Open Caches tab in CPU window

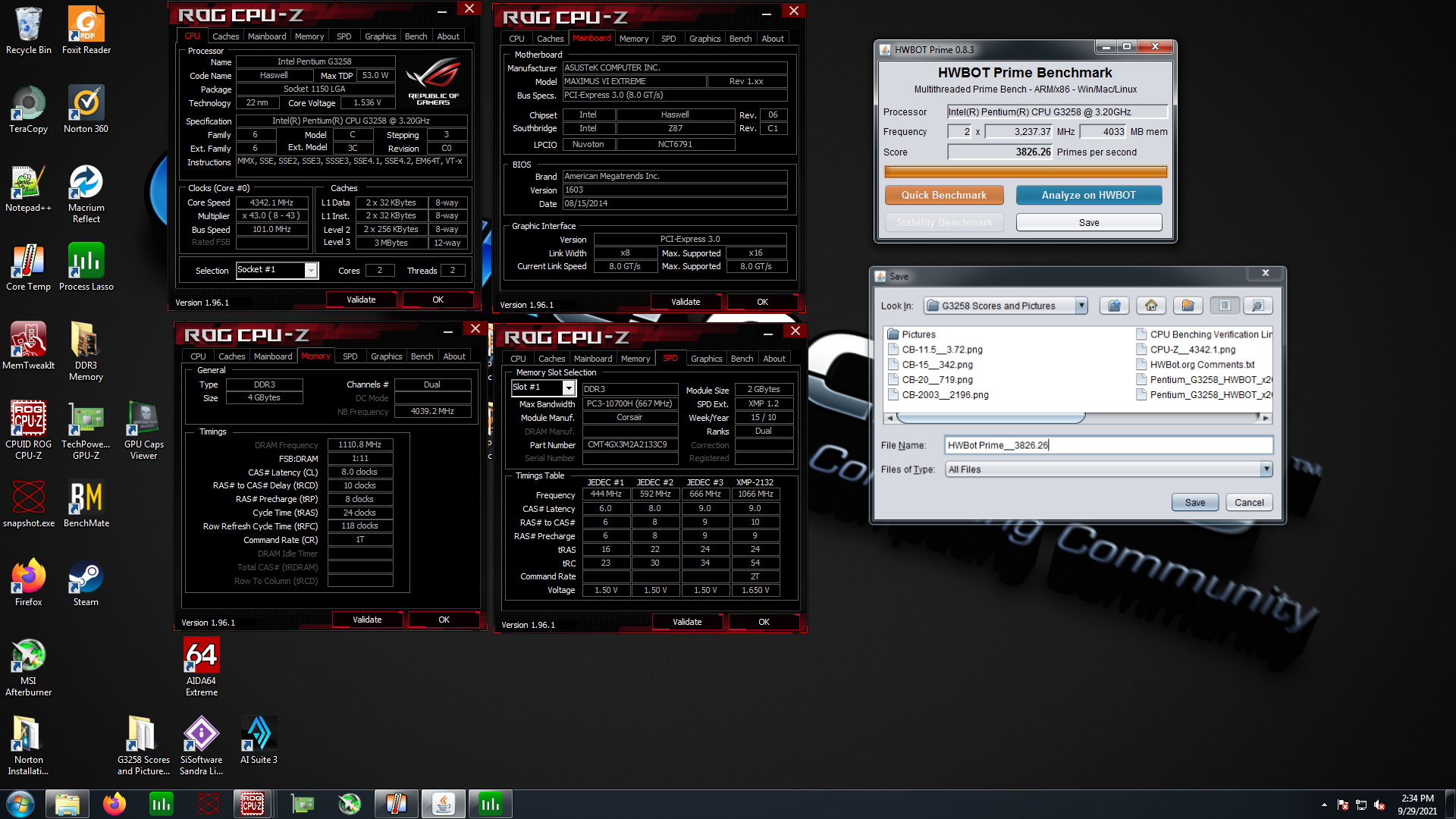click(x=225, y=36)
